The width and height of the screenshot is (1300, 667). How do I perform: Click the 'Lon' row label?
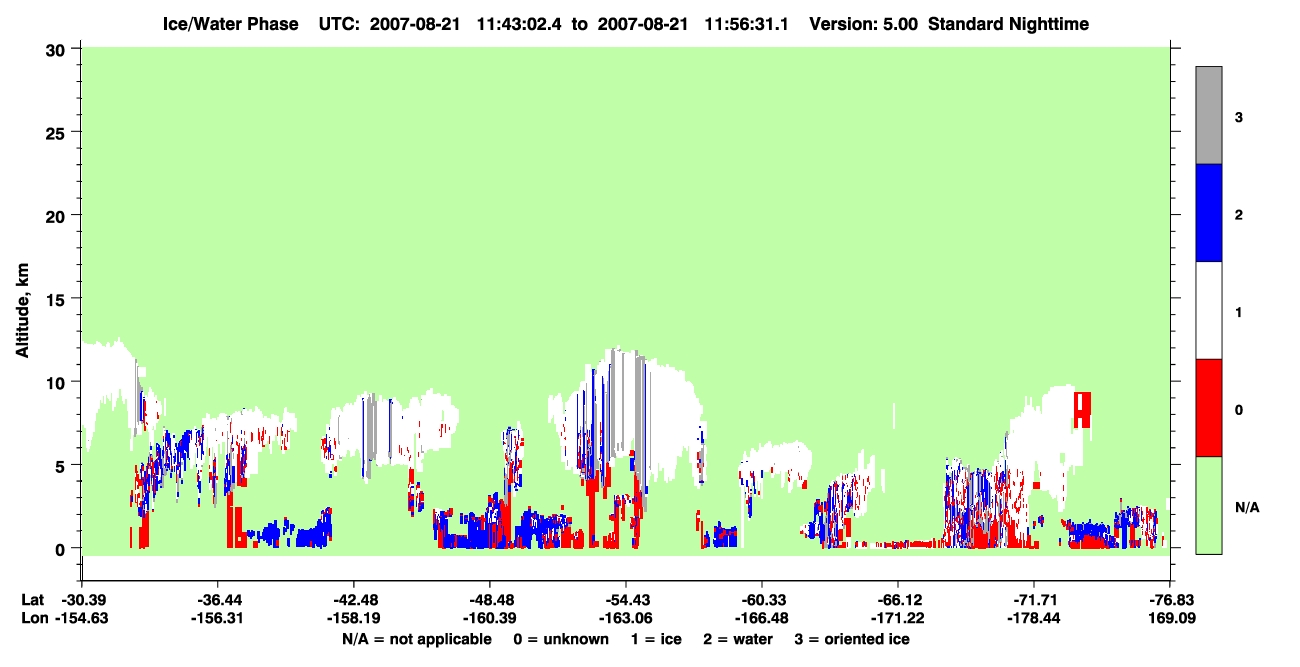(33, 619)
